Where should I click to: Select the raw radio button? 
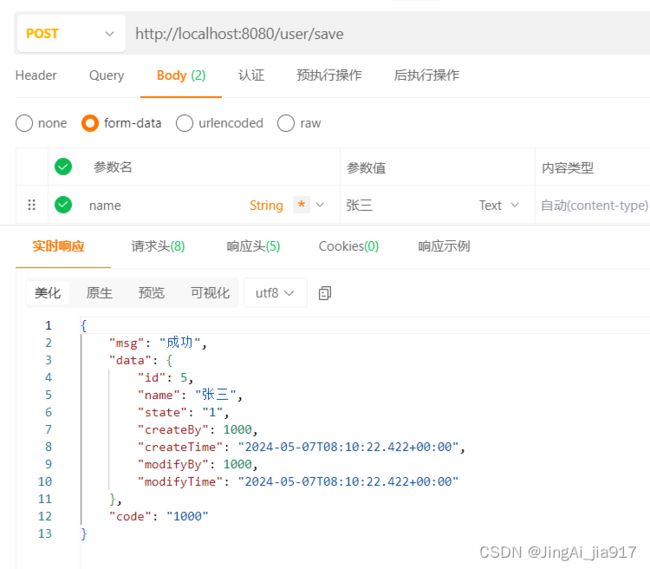pyautogui.click(x=286, y=123)
